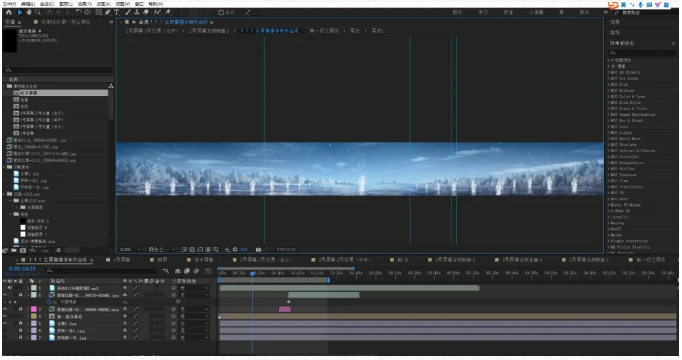Toggle the eye visibility of pink layer 3
The height and width of the screenshot is (360, 682).
pos(5,309)
